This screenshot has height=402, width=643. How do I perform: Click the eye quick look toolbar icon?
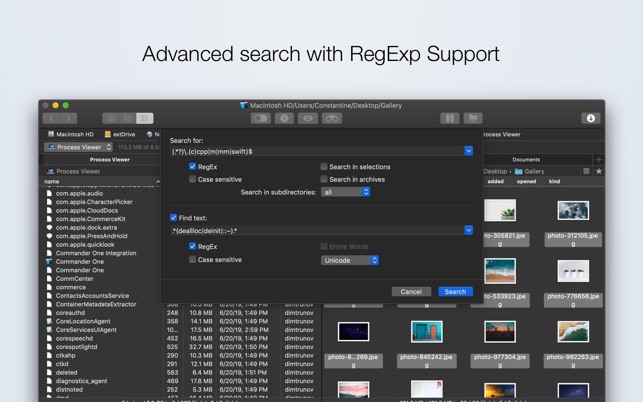[x=308, y=118]
